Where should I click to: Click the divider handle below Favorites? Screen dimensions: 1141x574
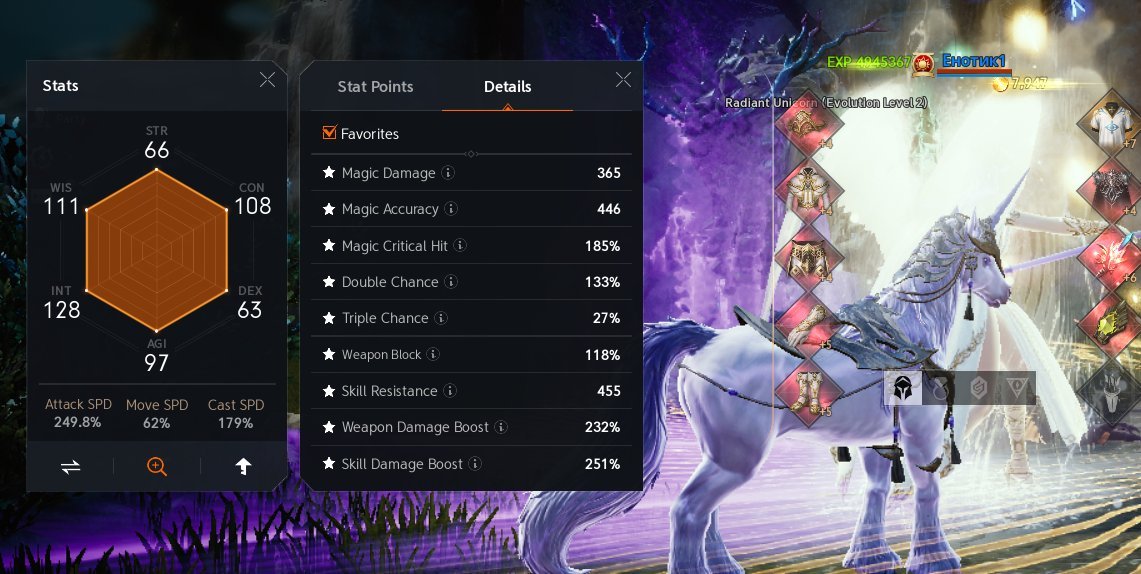(472, 154)
